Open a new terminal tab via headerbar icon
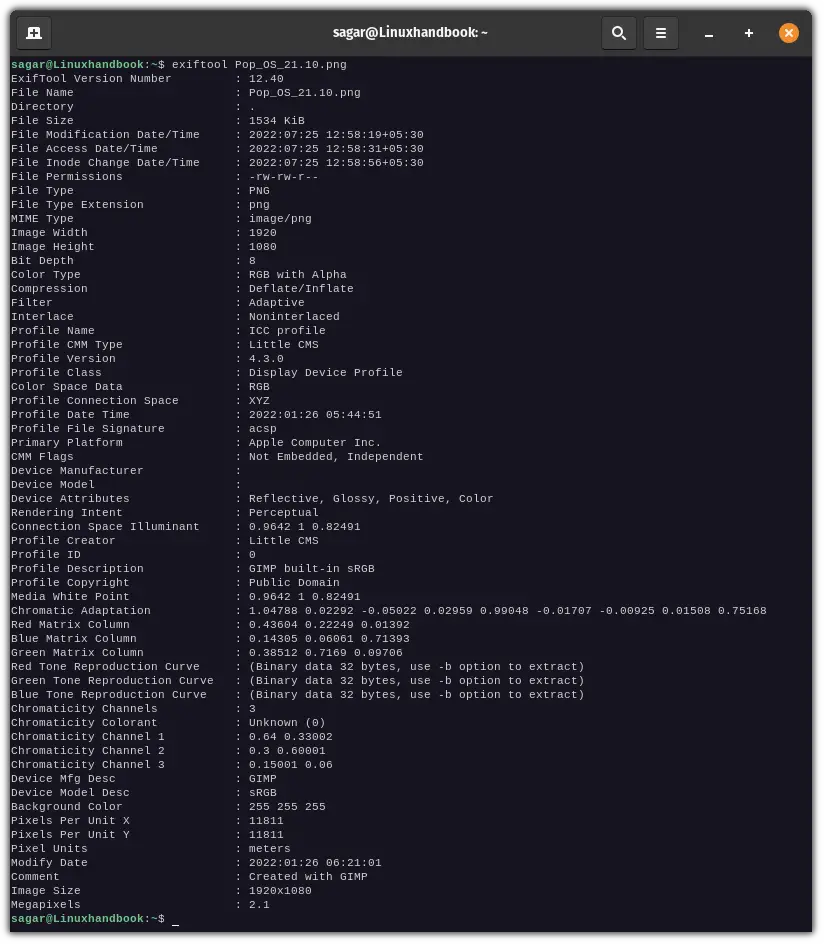Image resolution: width=824 pixels, height=944 pixels. coord(33,32)
